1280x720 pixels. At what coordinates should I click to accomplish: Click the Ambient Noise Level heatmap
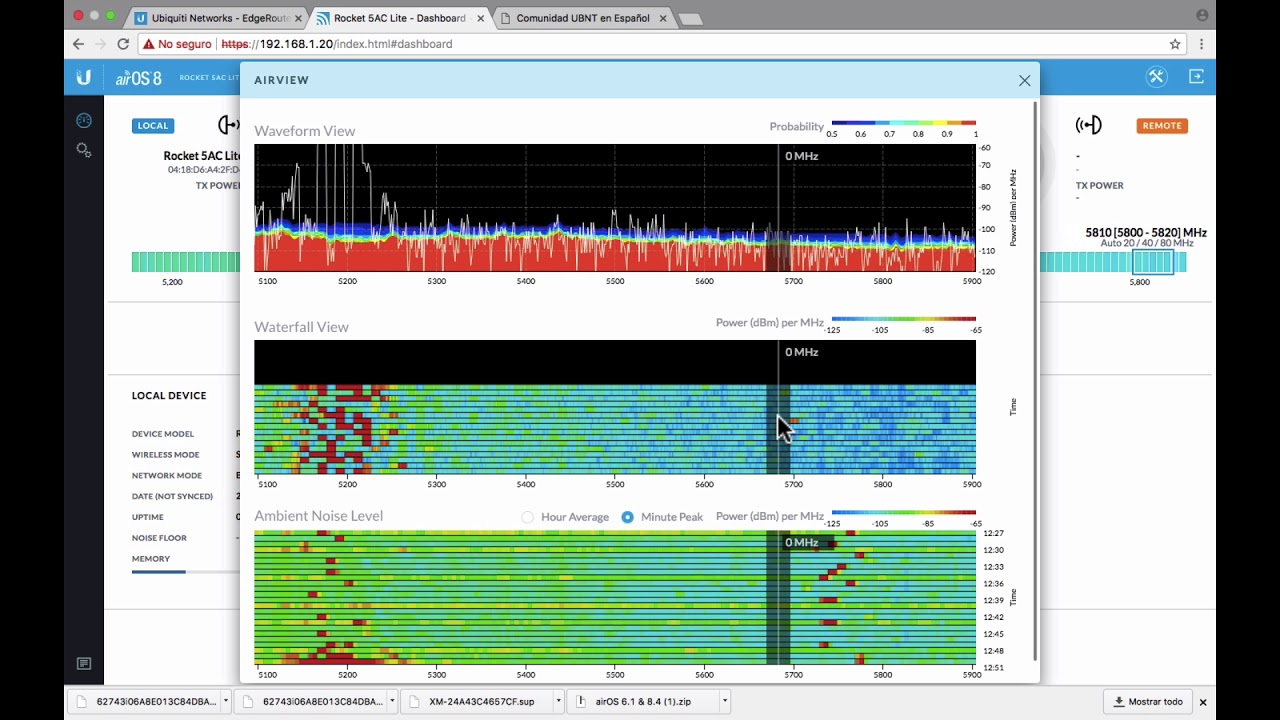pos(614,597)
